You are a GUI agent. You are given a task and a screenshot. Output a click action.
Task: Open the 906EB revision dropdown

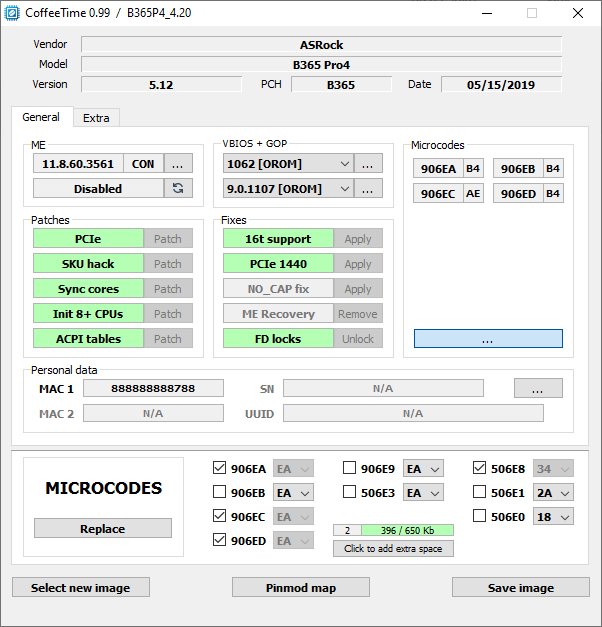click(293, 493)
